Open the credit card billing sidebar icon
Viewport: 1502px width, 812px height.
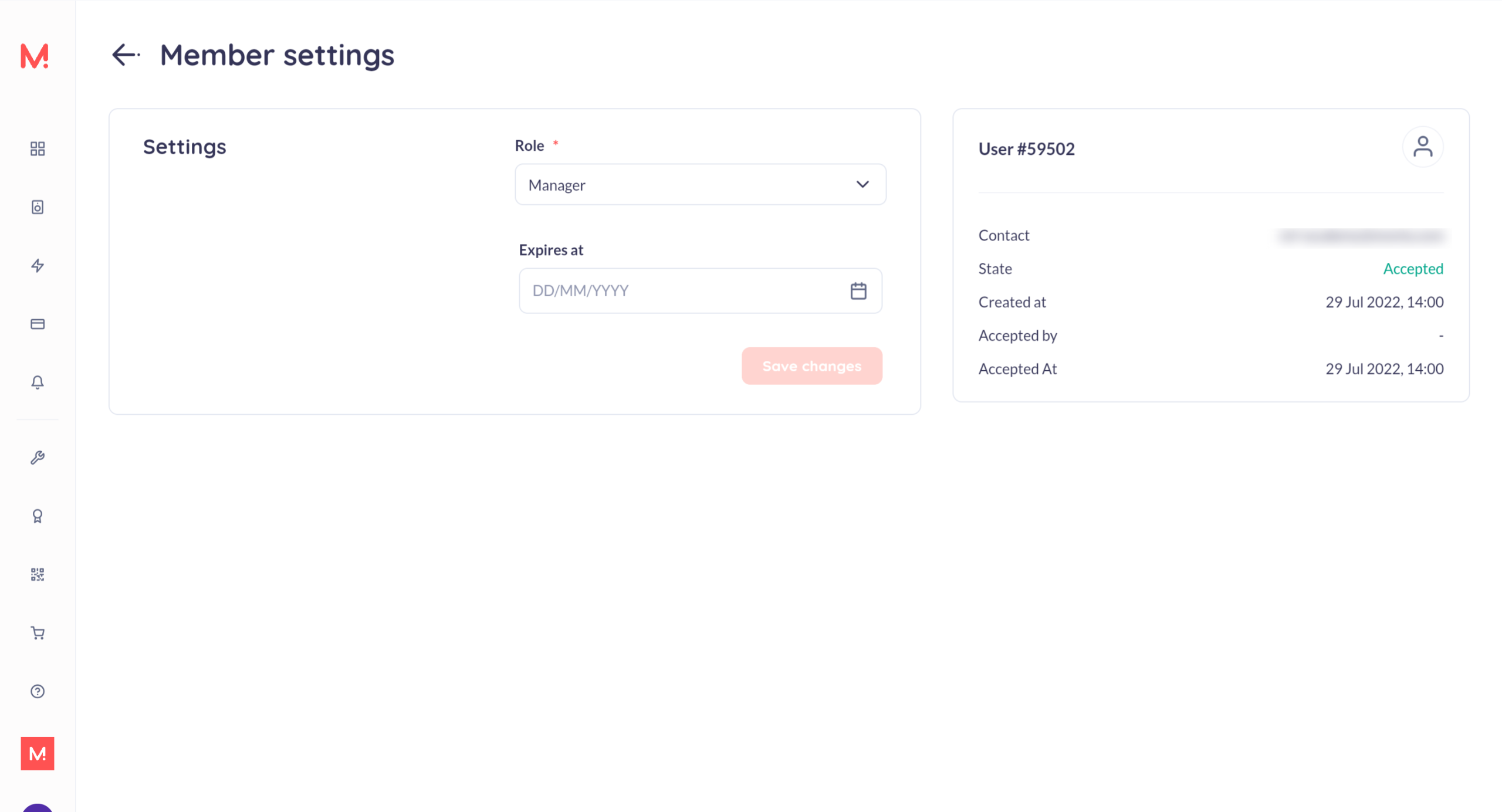(x=38, y=324)
